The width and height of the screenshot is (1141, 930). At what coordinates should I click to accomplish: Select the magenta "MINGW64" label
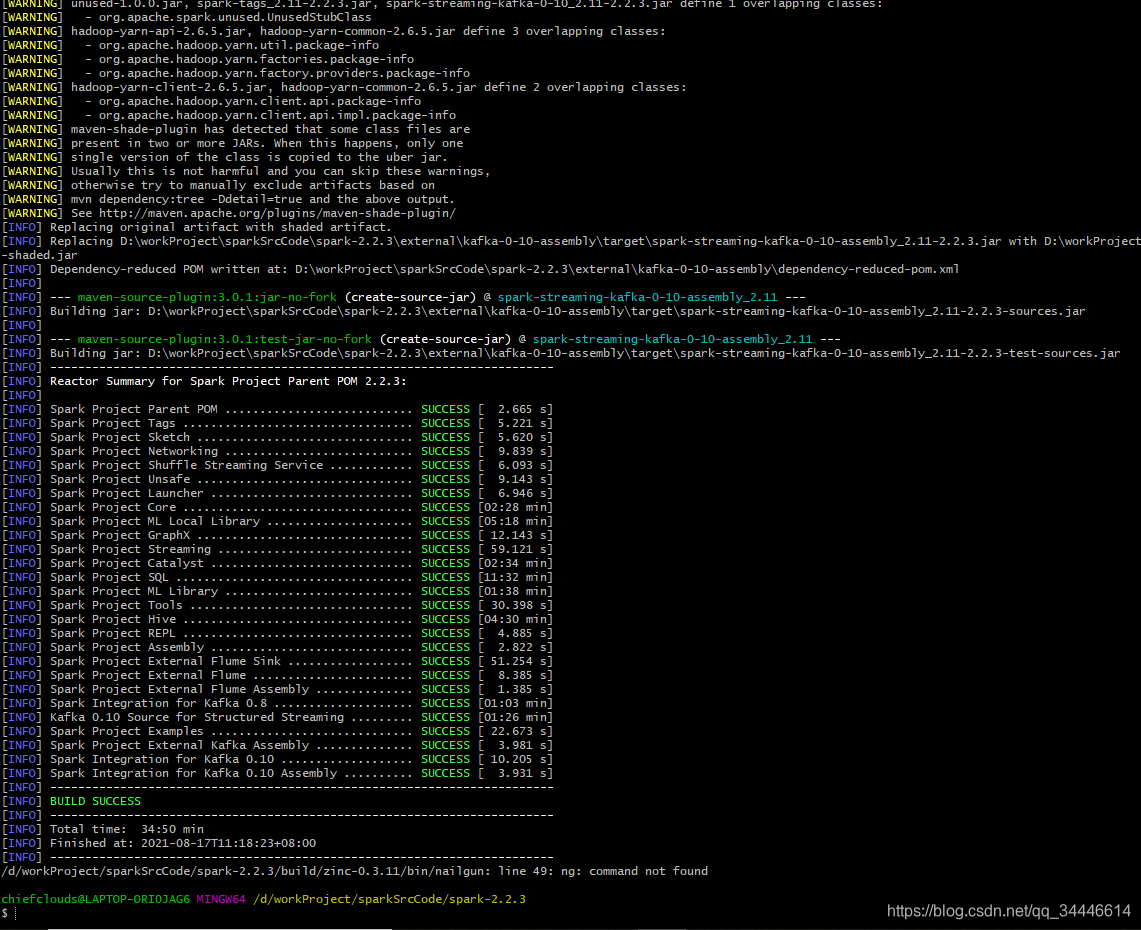point(221,899)
